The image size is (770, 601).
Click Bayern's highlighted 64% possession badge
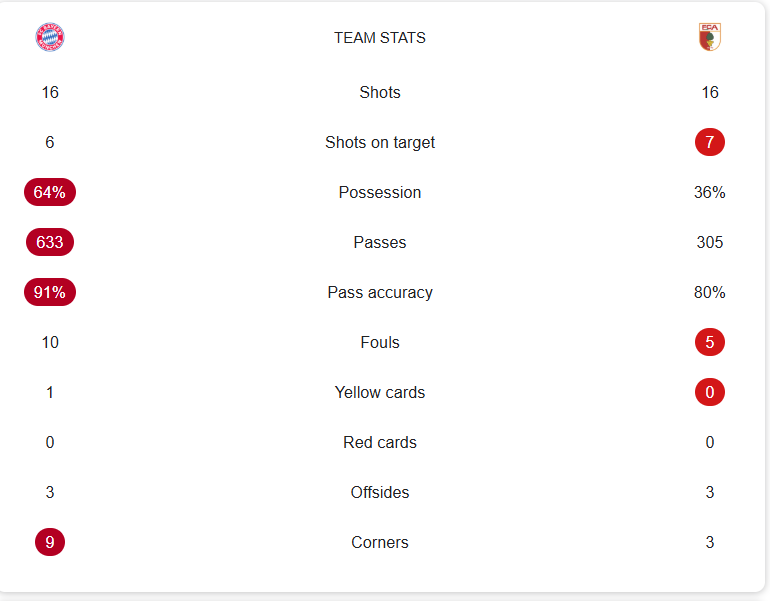click(50, 192)
